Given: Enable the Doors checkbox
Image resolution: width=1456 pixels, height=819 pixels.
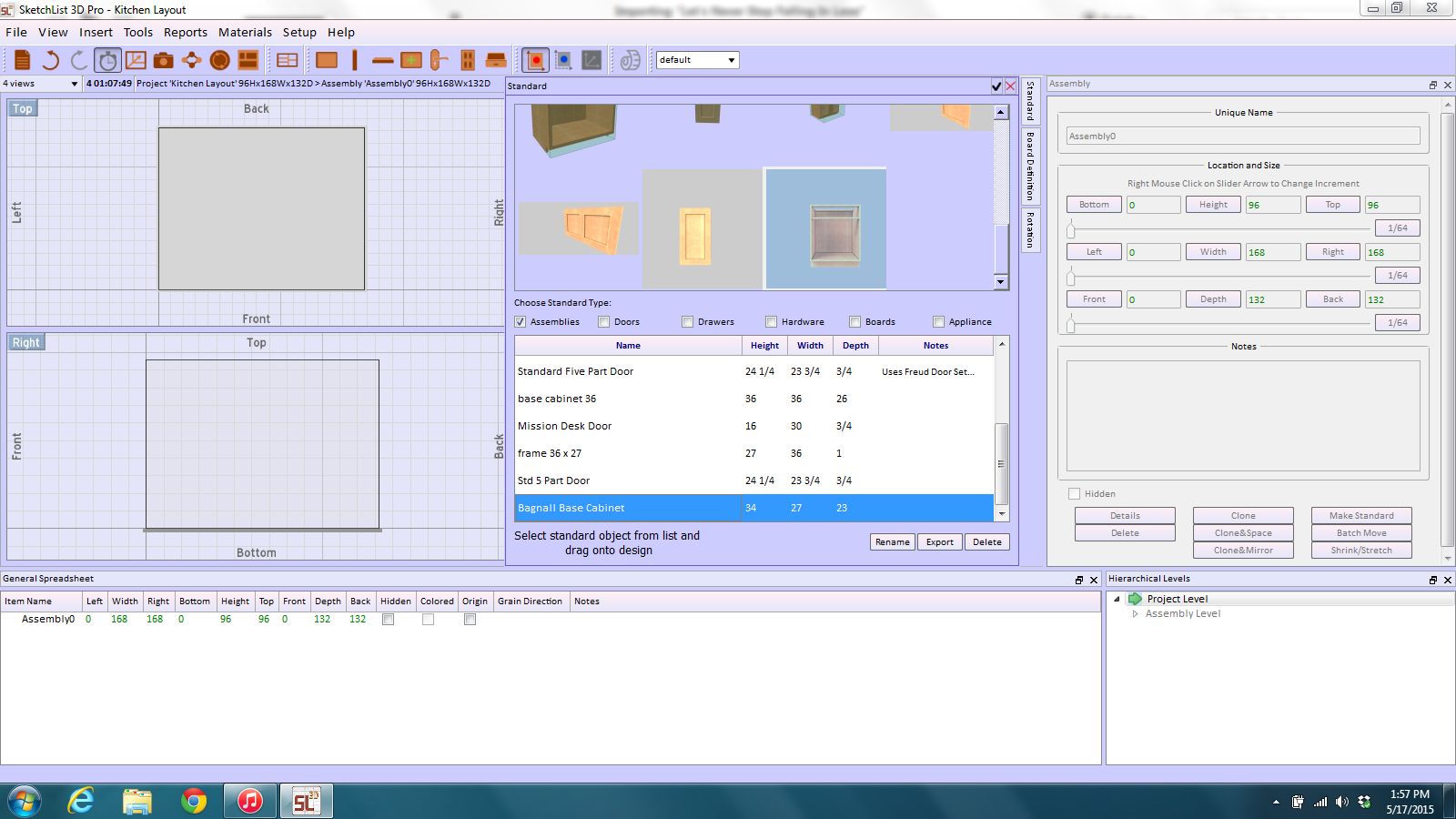Looking at the screenshot, I should click(x=604, y=321).
